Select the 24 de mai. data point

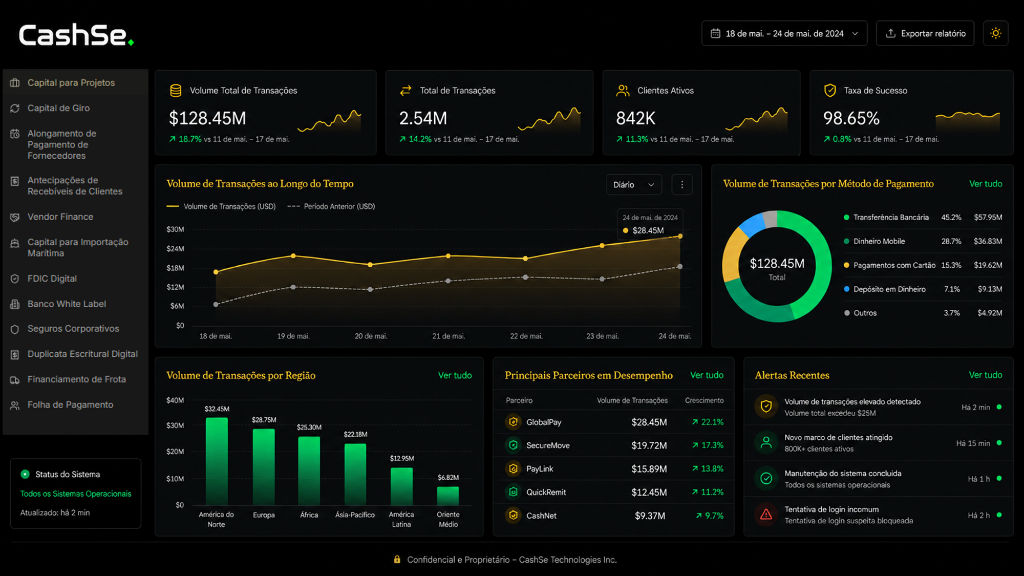pyautogui.click(x=680, y=236)
